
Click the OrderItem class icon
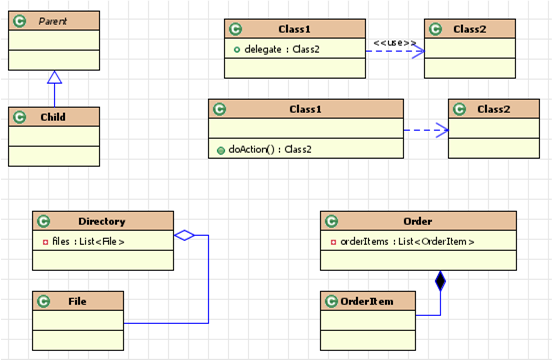[x=332, y=301]
